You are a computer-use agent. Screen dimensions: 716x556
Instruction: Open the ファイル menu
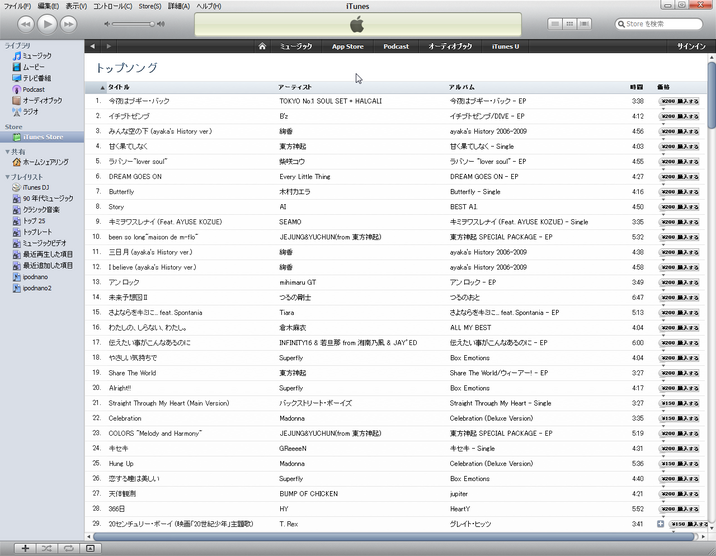(x=17, y=6)
